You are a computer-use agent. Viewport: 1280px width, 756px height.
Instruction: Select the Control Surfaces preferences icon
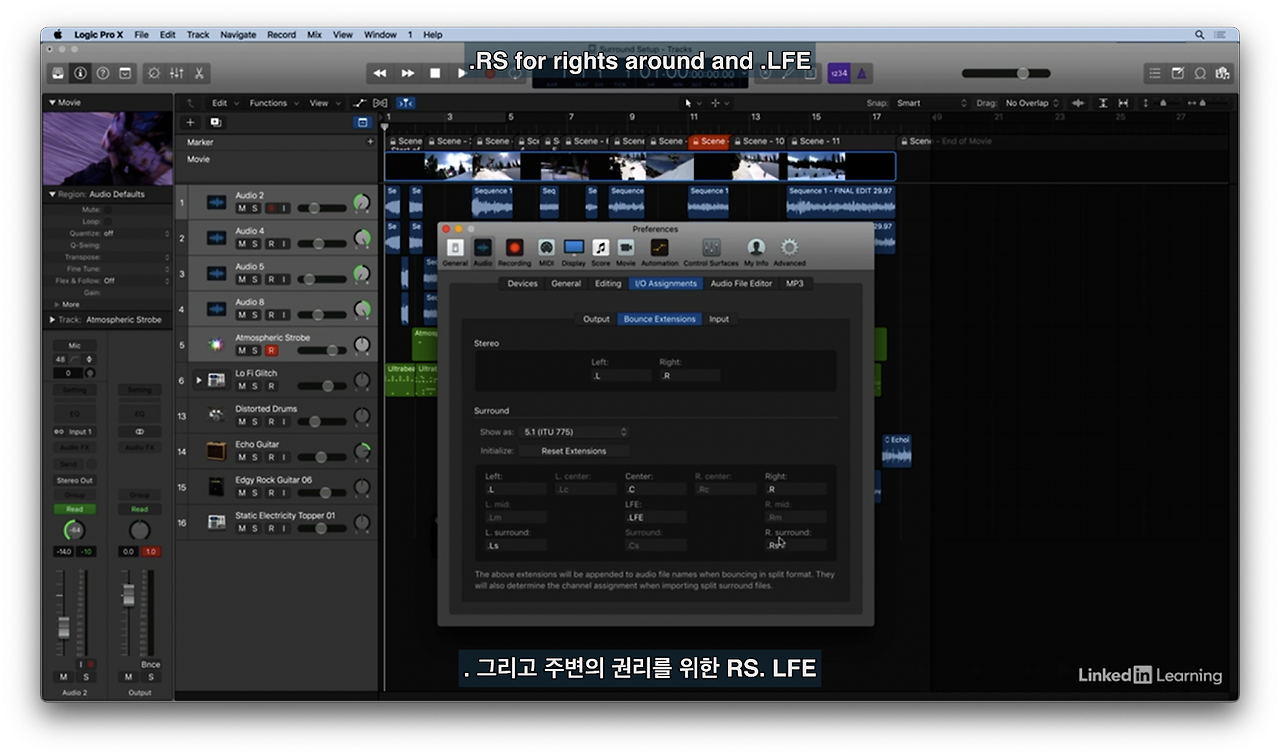tap(711, 251)
